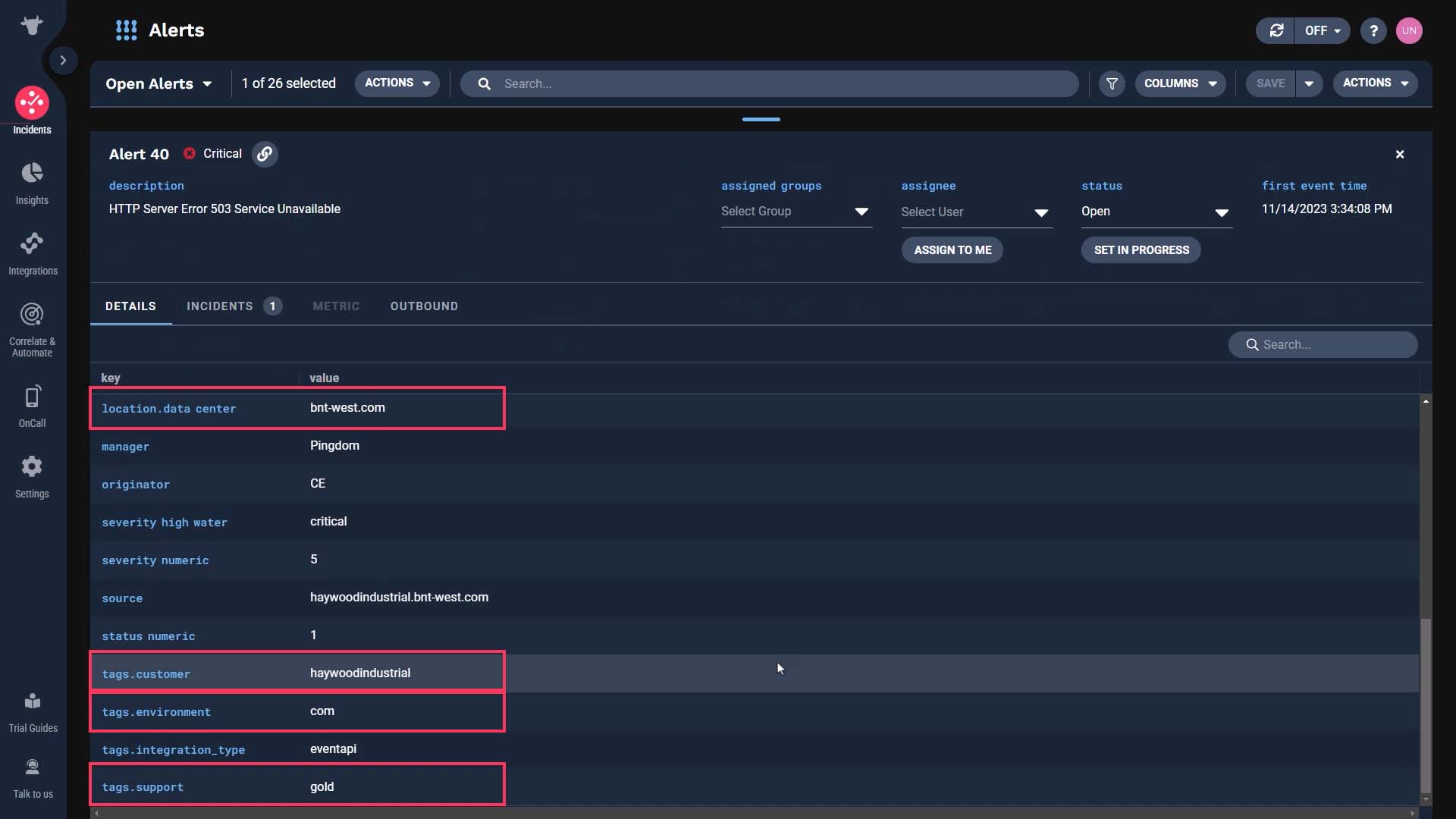The image size is (1456, 819).
Task: Switch to the INCIDENTS tab
Action: tap(234, 306)
